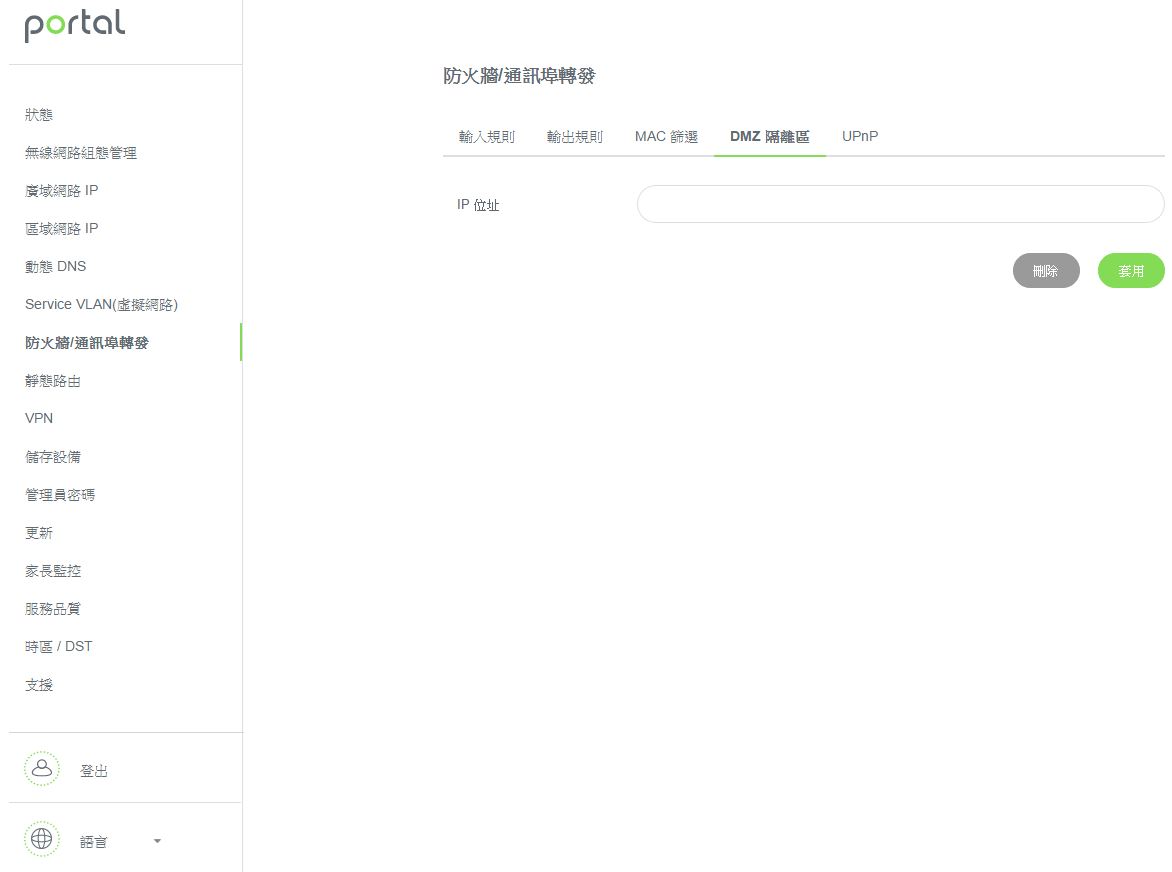Open 支援 in the sidebar
This screenshot has height=872, width=1172.
coord(39,684)
